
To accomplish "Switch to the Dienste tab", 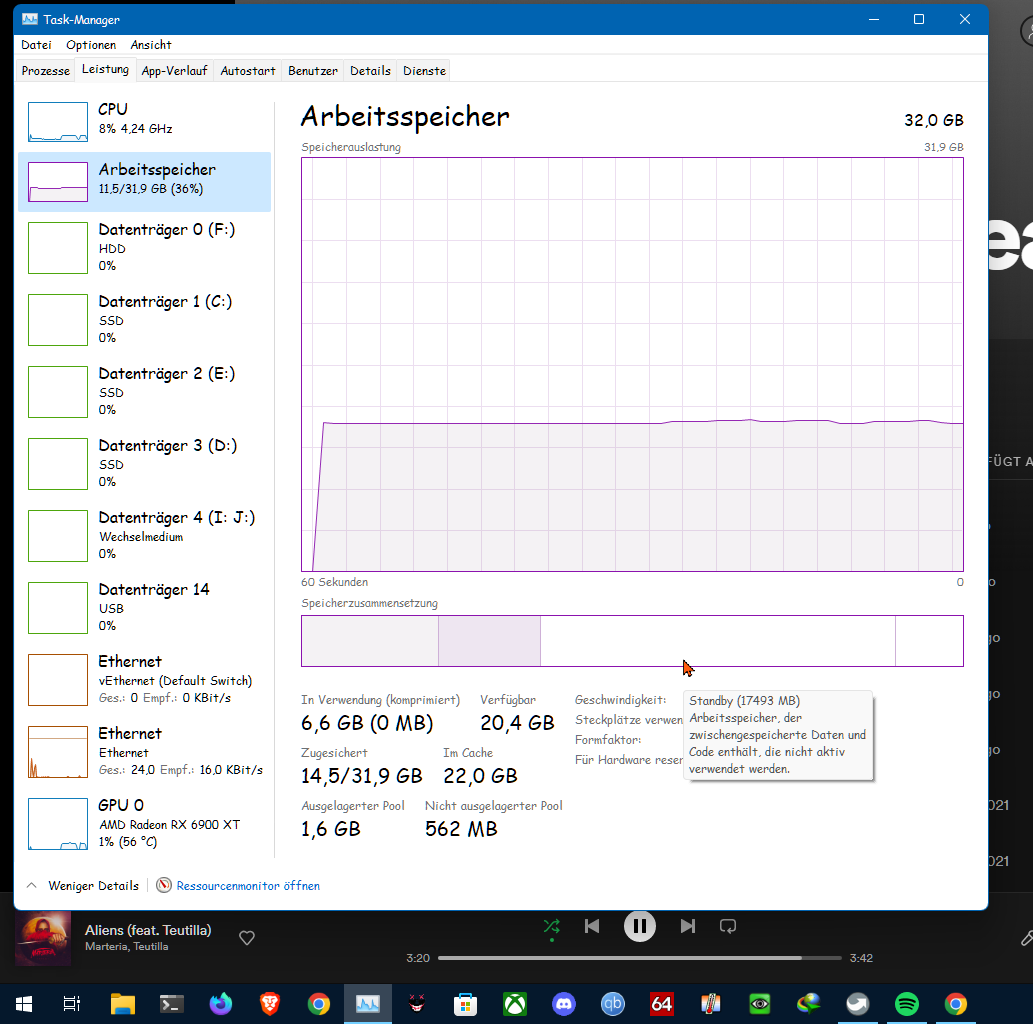I will [424, 71].
